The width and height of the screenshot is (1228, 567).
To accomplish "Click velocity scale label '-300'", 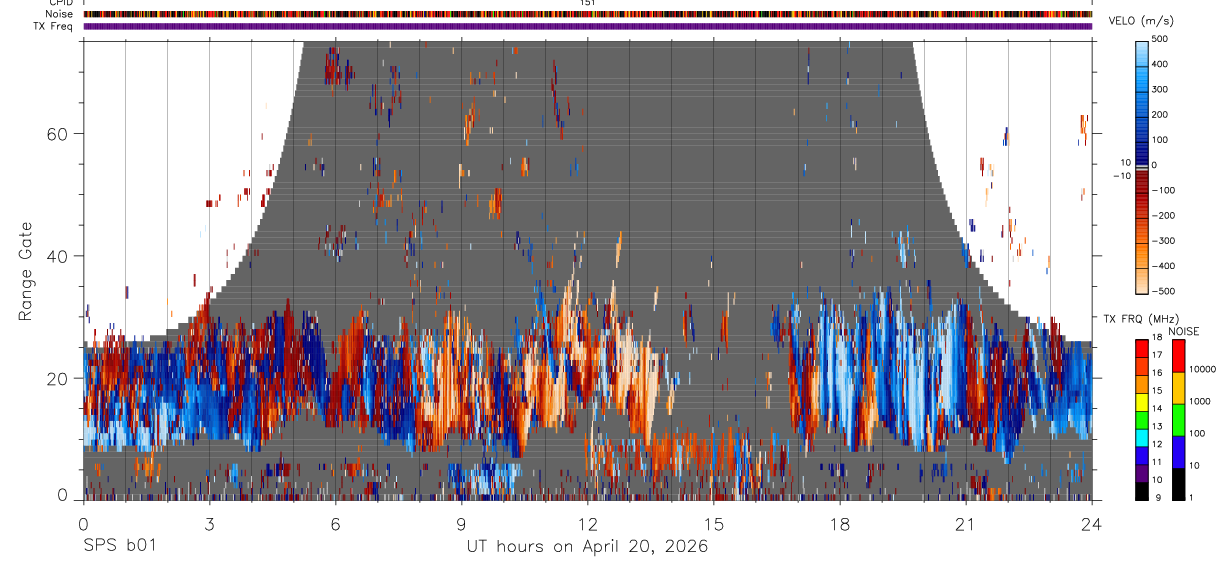I will (1162, 241).
